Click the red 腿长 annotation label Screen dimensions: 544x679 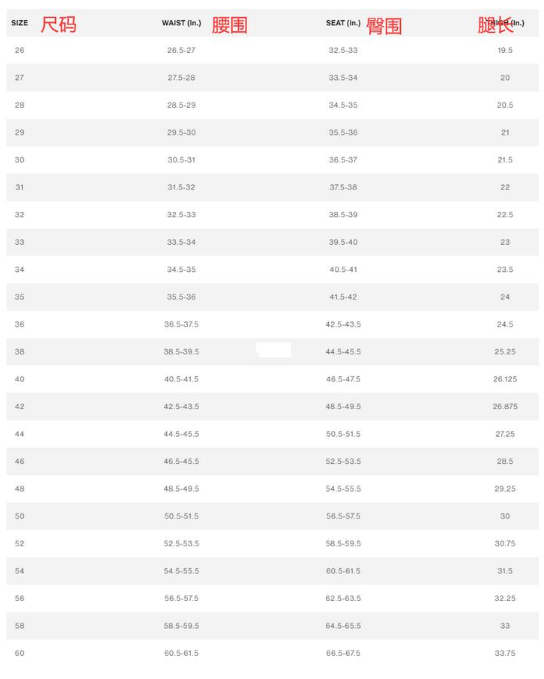click(495, 25)
